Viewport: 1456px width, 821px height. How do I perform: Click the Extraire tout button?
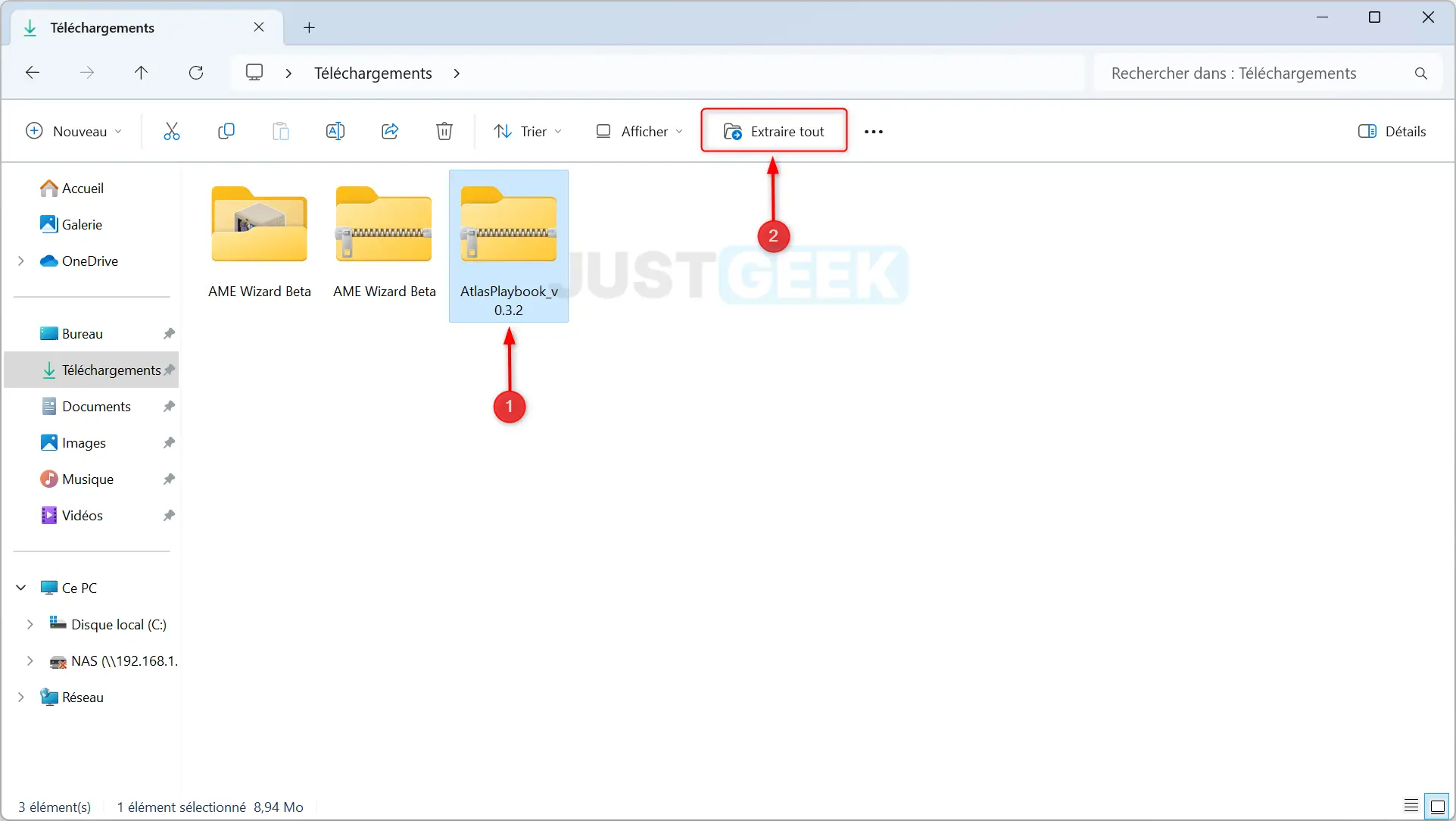click(774, 131)
